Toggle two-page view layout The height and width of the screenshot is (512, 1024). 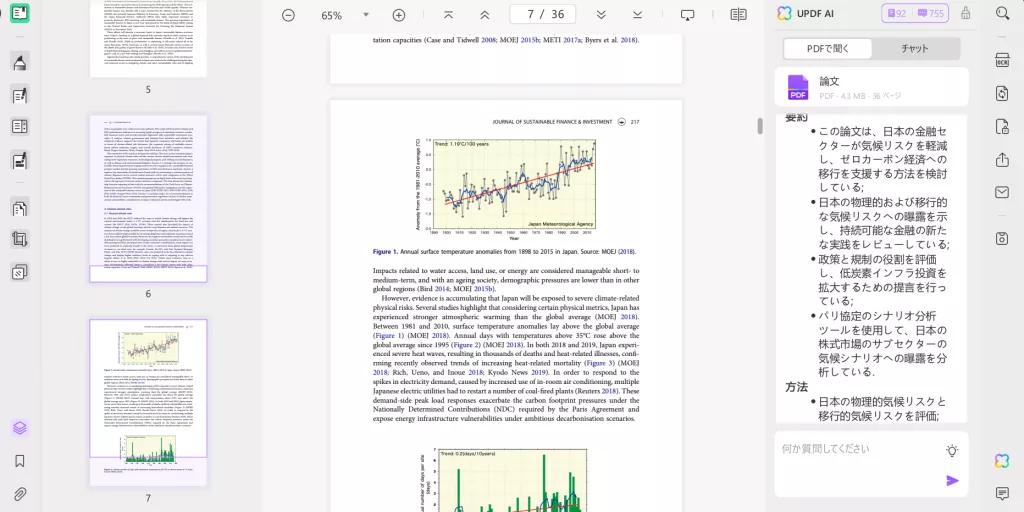tap(739, 15)
